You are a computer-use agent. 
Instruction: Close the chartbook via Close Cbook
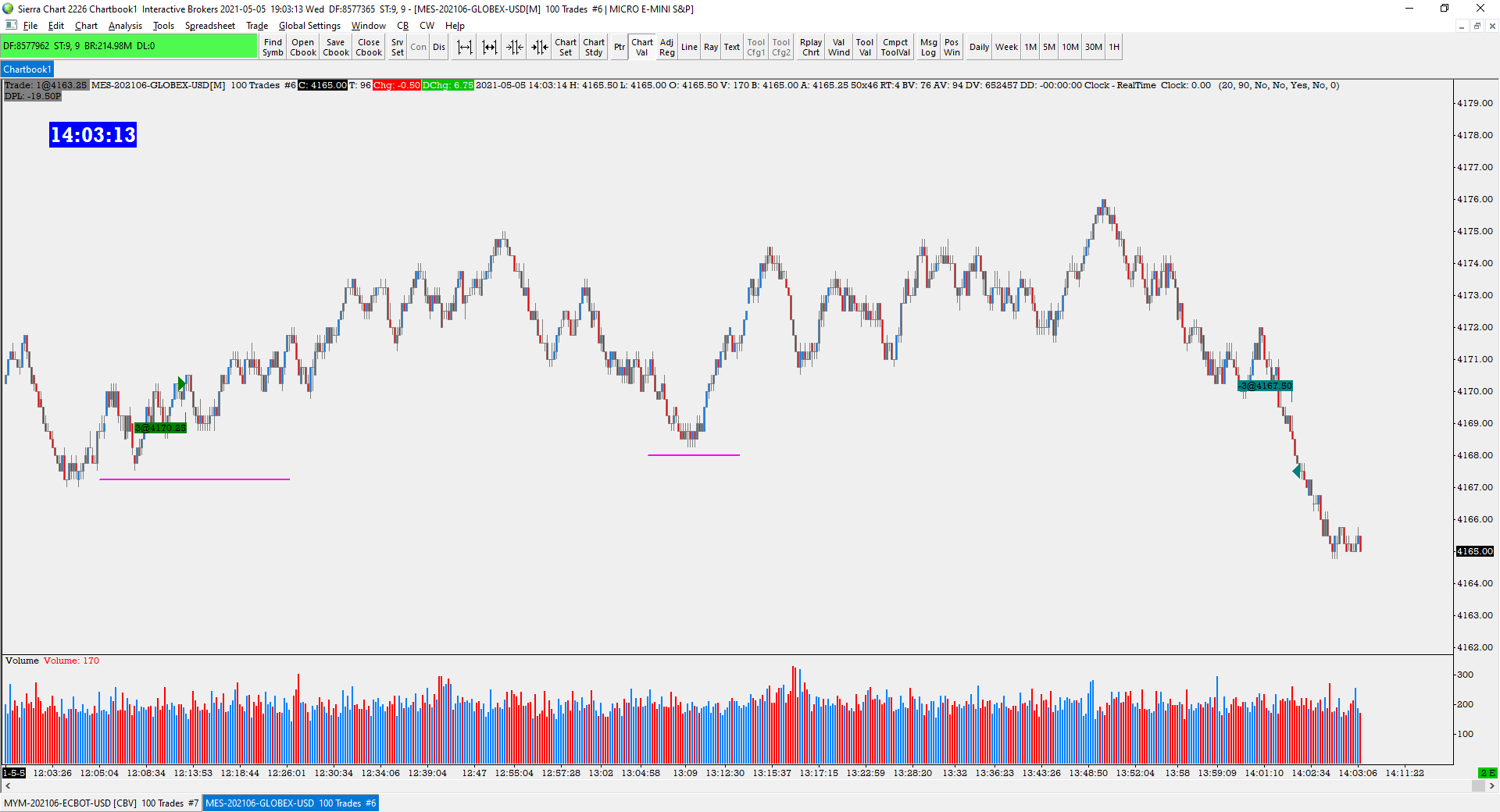point(369,47)
